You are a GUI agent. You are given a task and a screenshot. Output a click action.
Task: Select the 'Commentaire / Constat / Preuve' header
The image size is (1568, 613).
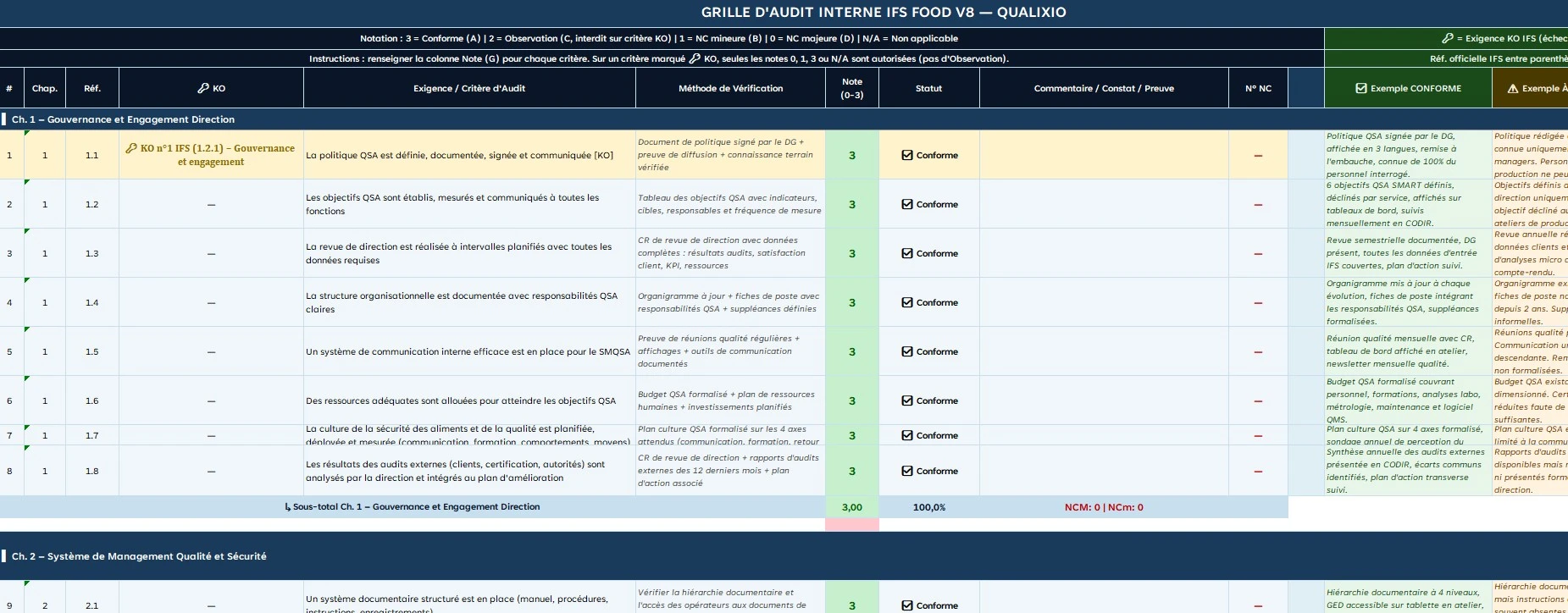tap(1104, 88)
